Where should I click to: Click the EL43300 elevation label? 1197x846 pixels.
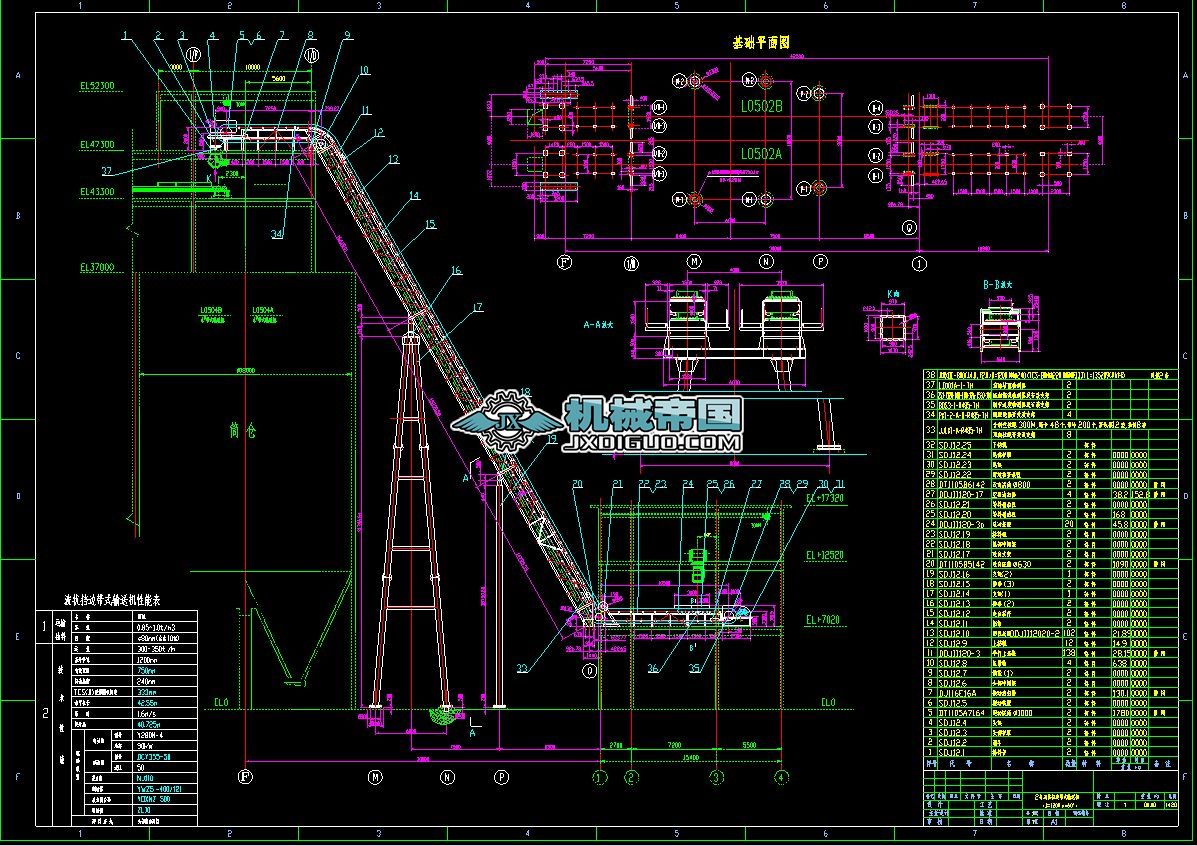(97, 192)
